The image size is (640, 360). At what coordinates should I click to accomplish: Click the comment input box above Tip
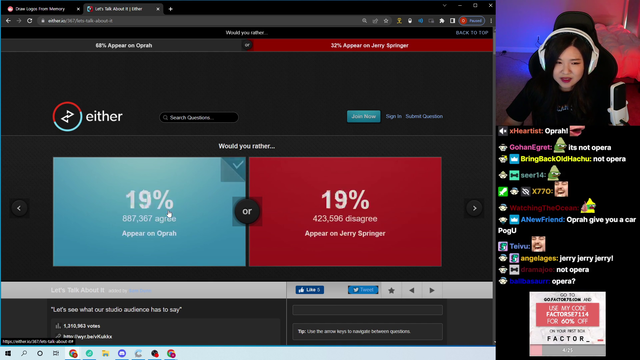click(367, 310)
